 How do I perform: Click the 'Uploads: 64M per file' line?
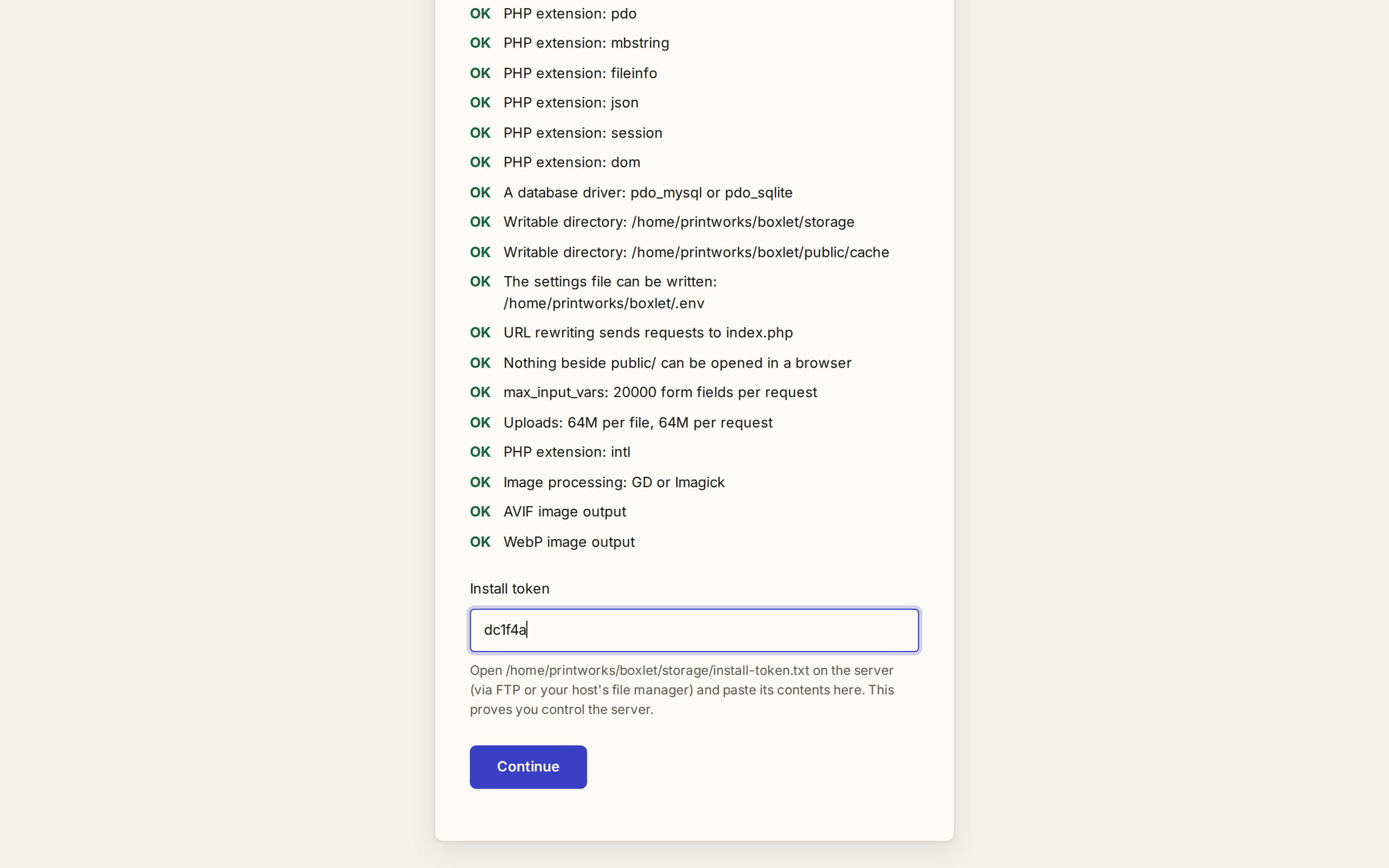coord(638,422)
